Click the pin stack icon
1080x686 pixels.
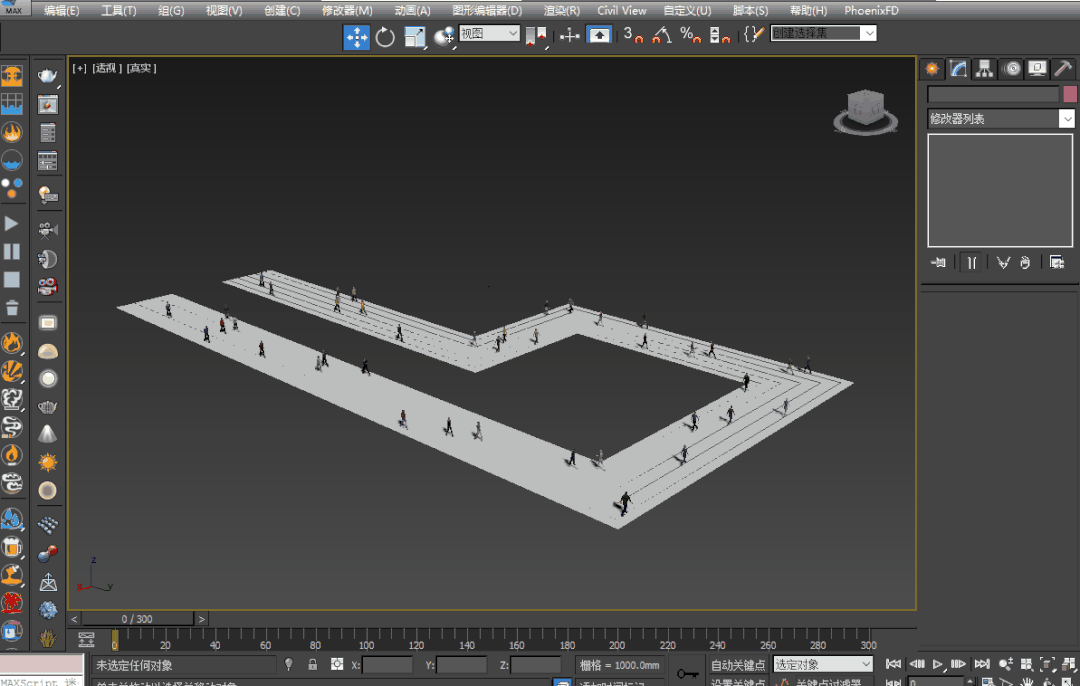[938, 262]
